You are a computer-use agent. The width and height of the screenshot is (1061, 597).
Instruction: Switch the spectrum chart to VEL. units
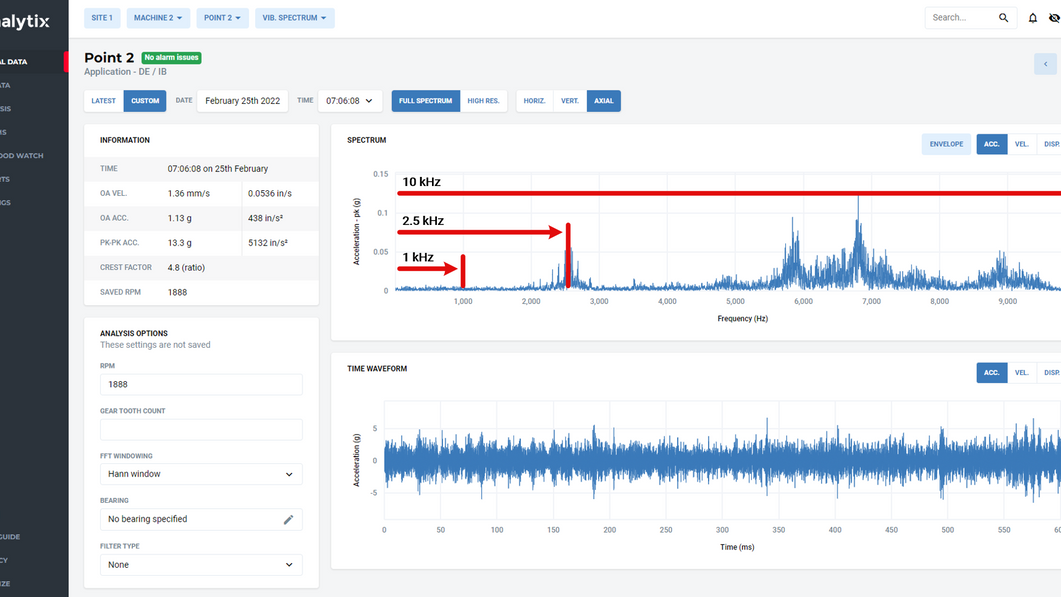pyautogui.click(x=1021, y=143)
